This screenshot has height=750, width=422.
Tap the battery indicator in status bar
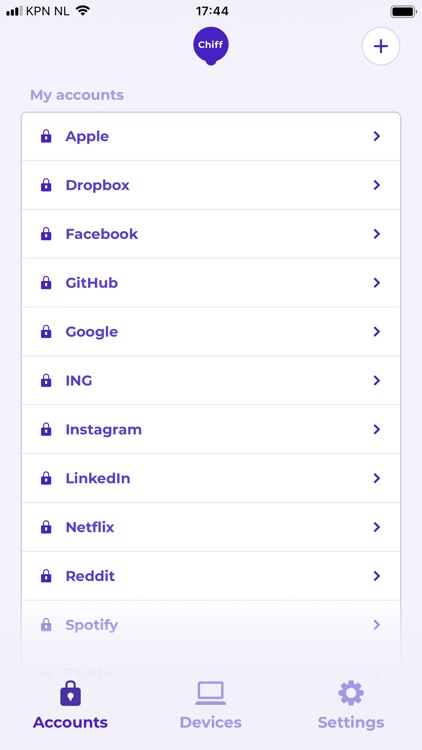point(403,11)
